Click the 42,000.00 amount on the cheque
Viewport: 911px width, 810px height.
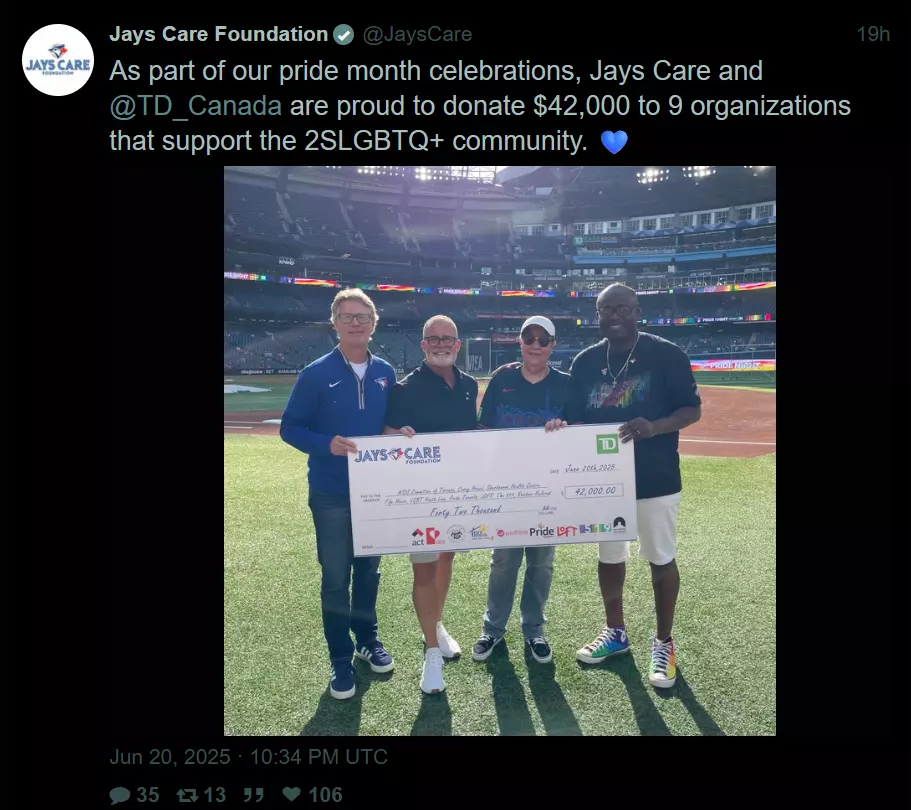click(x=594, y=491)
